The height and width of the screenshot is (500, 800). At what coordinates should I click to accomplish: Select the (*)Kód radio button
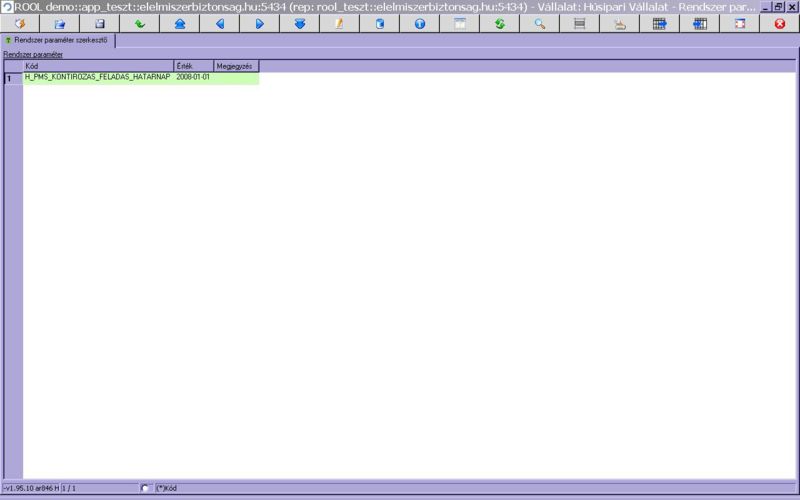[x=145, y=488]
